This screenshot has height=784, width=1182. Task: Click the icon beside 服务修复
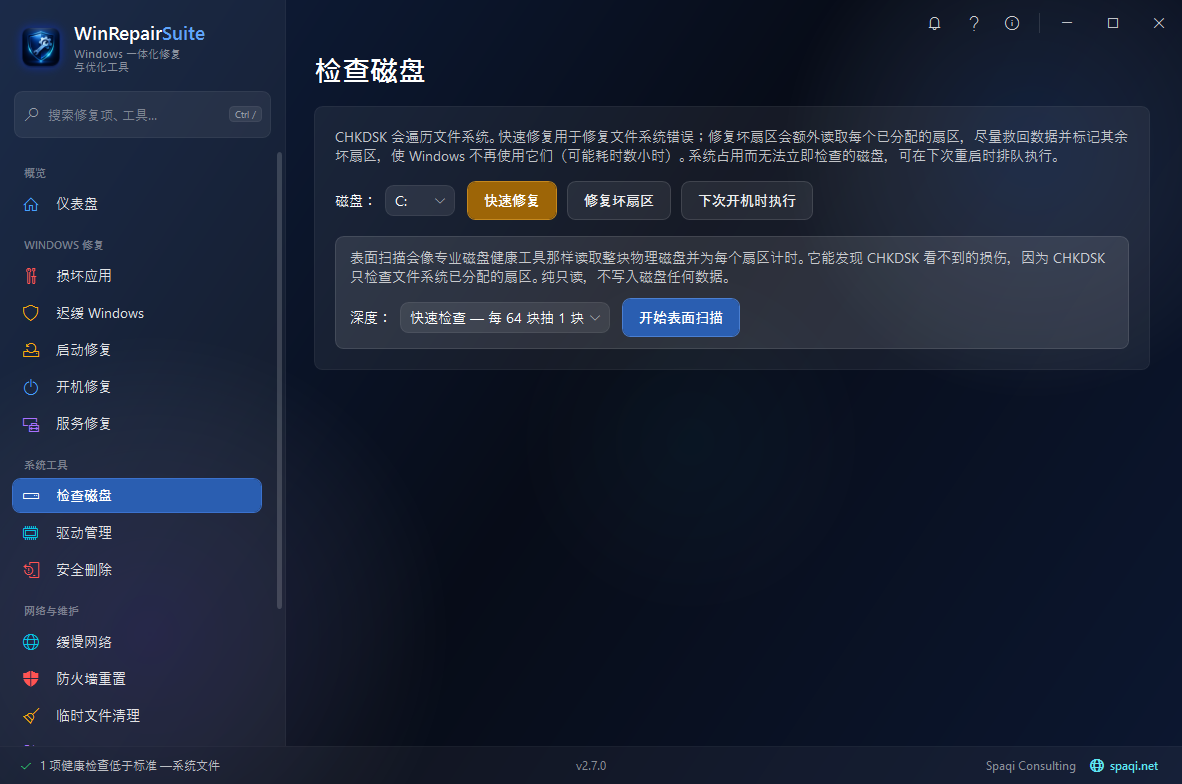click(31, 424)
